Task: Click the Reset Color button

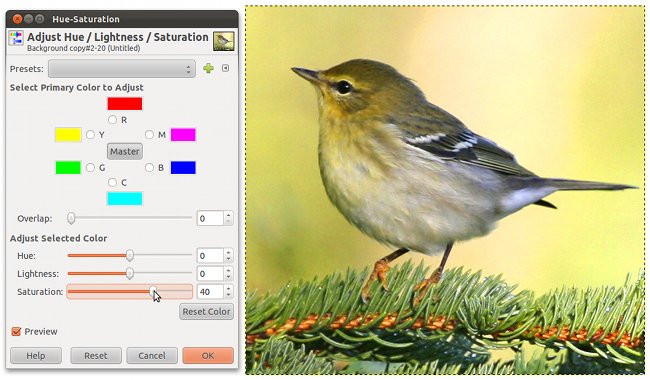Action: [206, 312]
